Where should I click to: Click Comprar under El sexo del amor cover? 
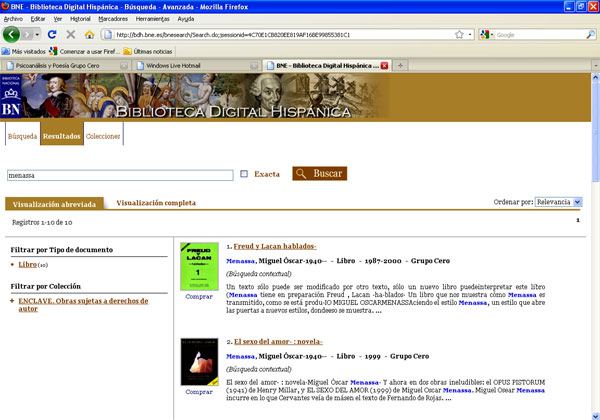click(x=199, y=392)
